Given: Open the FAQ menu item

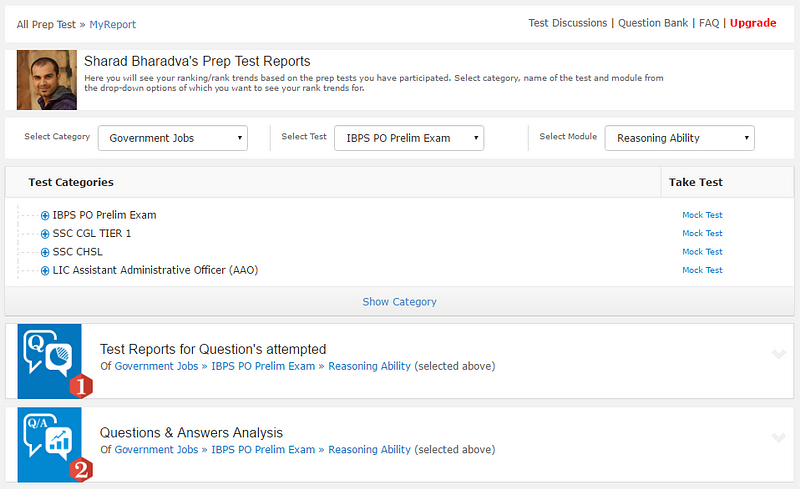Looking at the screenshot, I should [709, 23].
